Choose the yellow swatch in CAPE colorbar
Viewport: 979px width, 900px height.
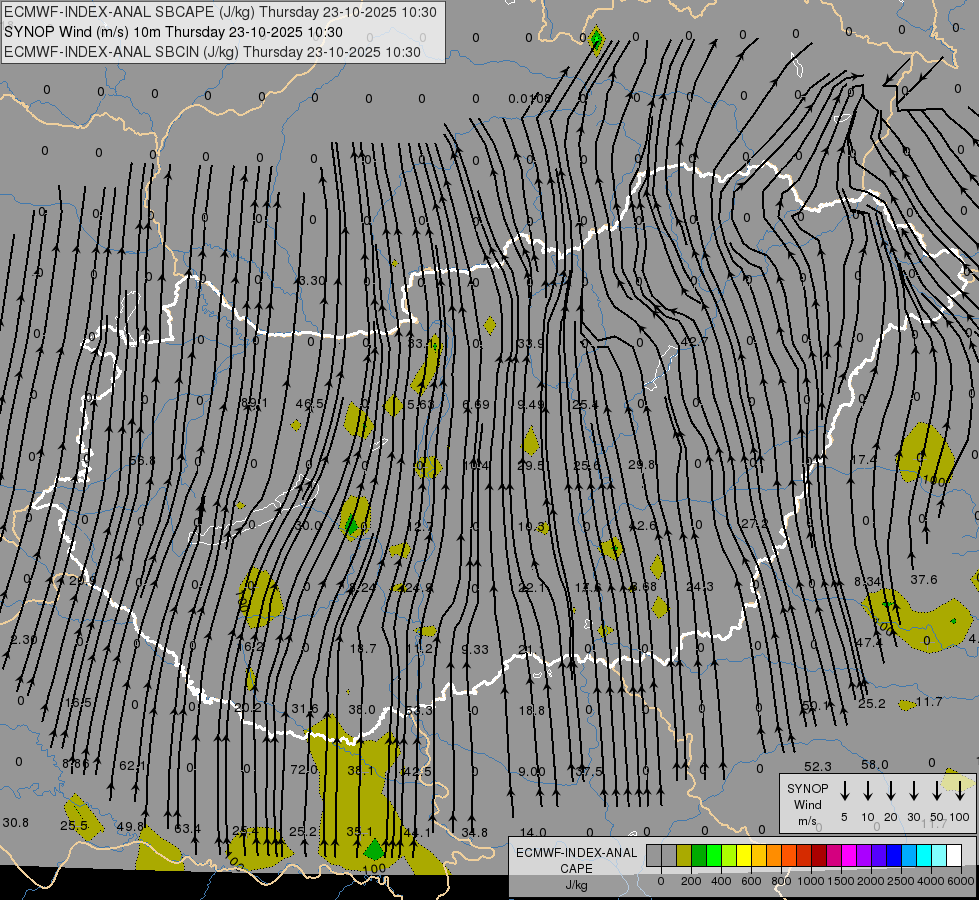pos(744,855)
